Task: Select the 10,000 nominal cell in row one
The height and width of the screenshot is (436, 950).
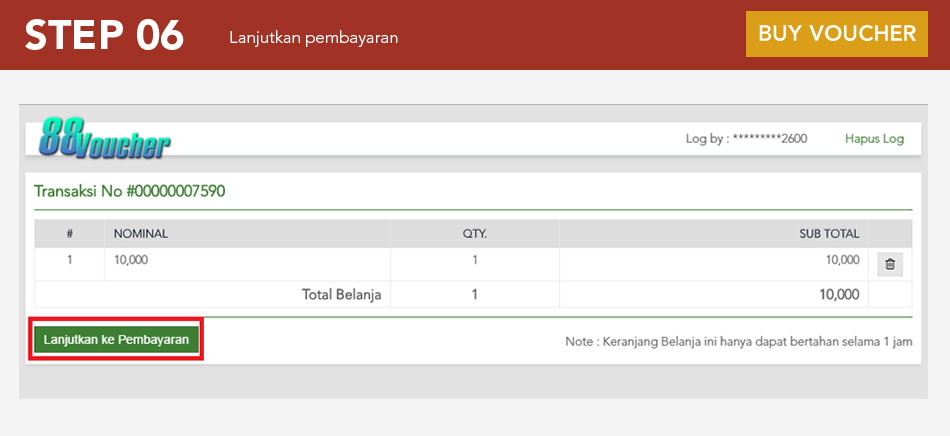Action: (133, 260)
